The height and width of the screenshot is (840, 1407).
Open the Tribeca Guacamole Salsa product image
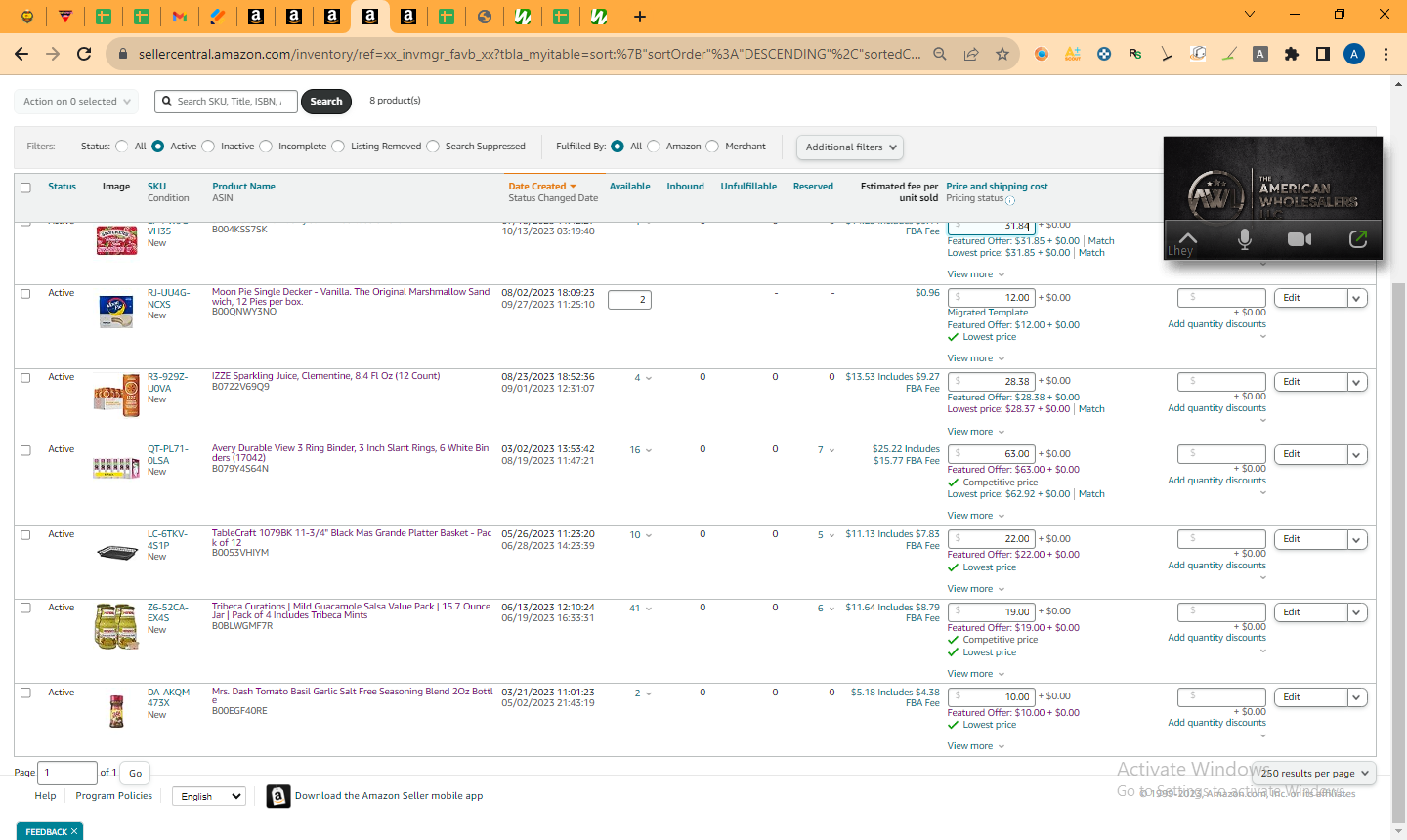[x=117, y=626]
